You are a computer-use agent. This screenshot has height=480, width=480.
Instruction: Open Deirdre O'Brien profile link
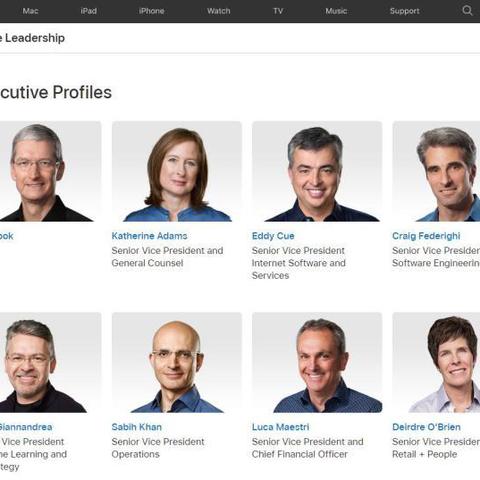[x=426, y=427]
